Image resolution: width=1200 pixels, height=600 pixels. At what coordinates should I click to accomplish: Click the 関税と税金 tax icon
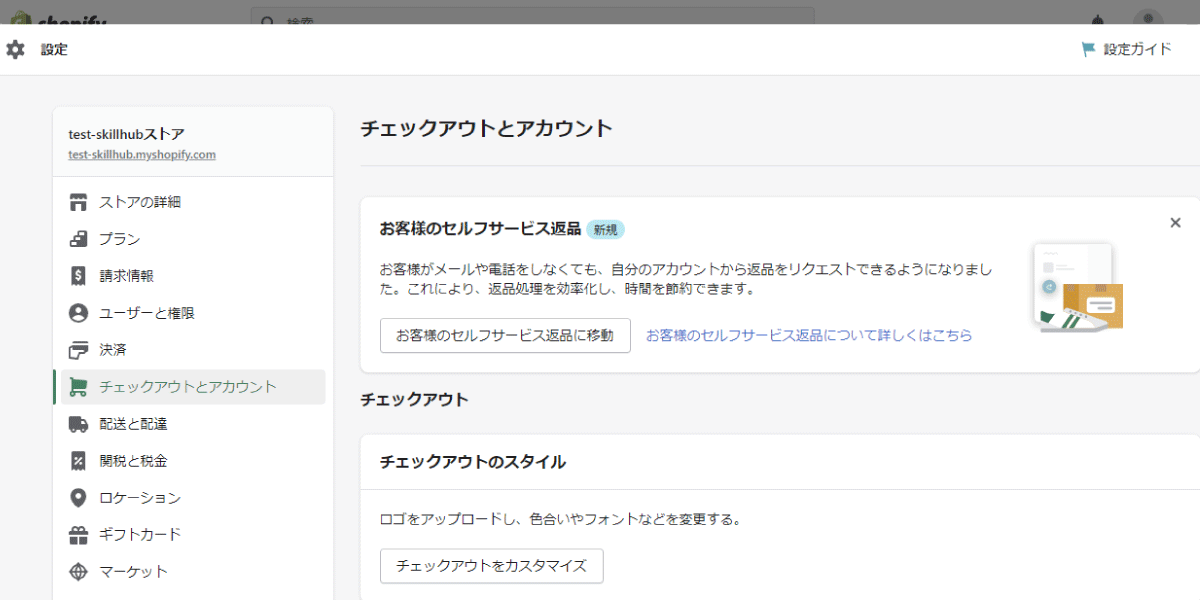coord(78,461)
